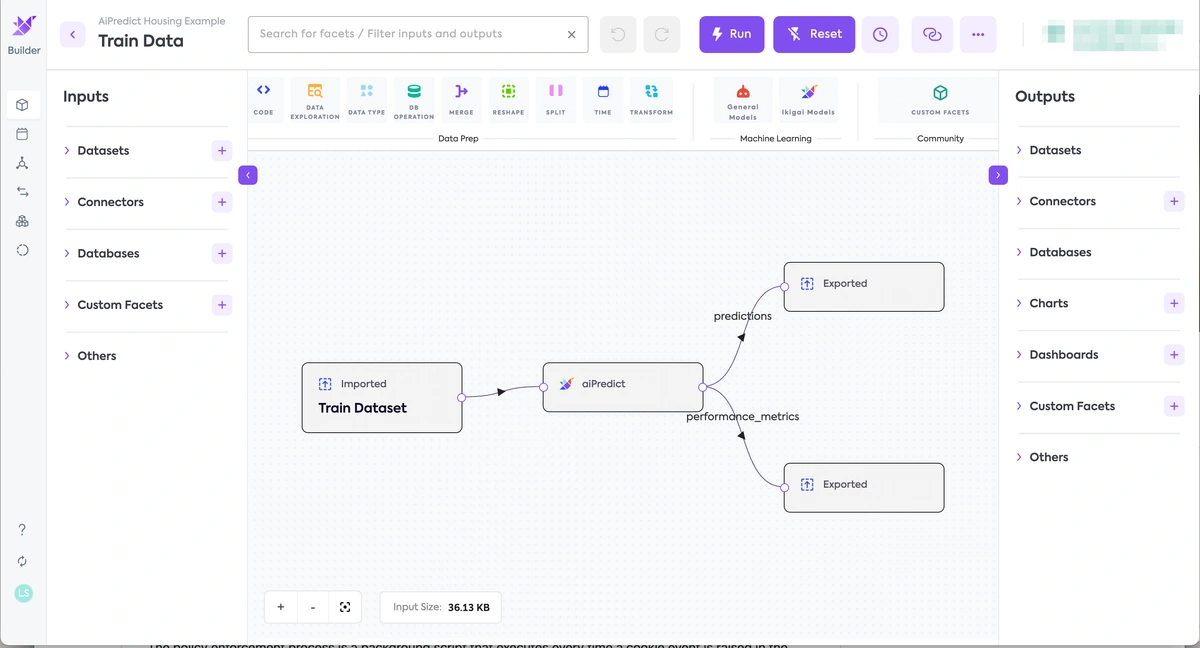Open the help question mark icon
The width and height of the screenshot is (1200, 648).
(22, 529)
